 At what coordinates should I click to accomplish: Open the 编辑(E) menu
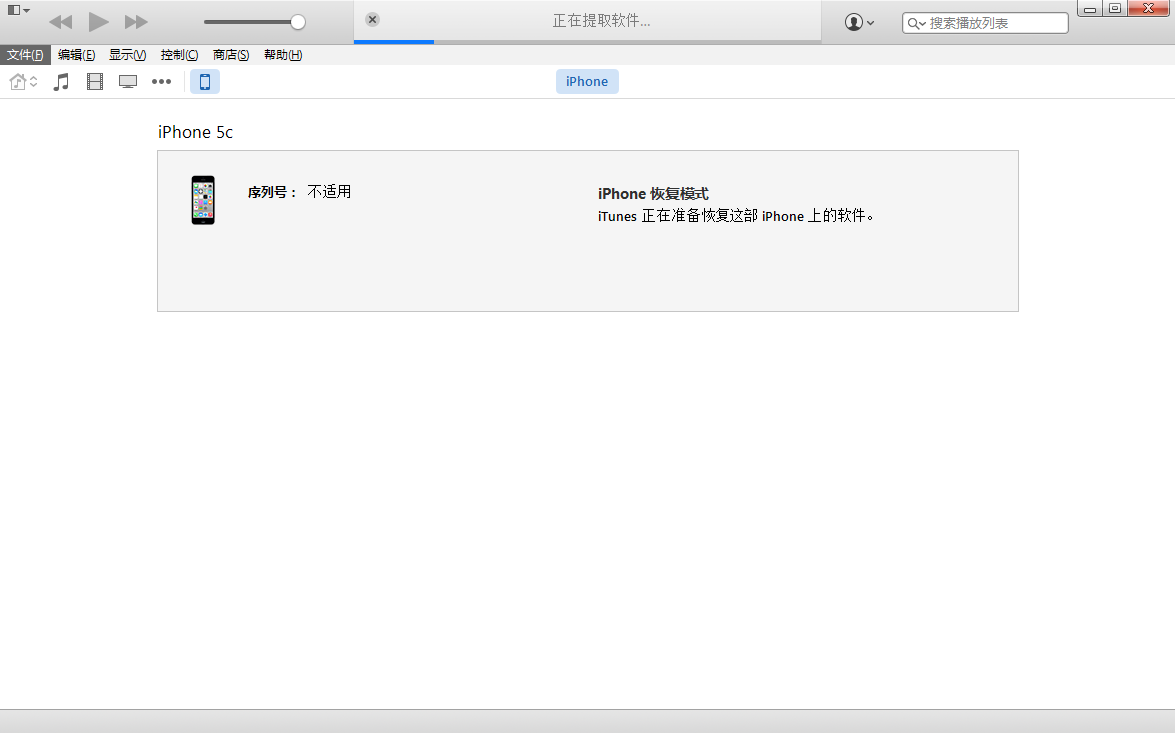point(76,55)
